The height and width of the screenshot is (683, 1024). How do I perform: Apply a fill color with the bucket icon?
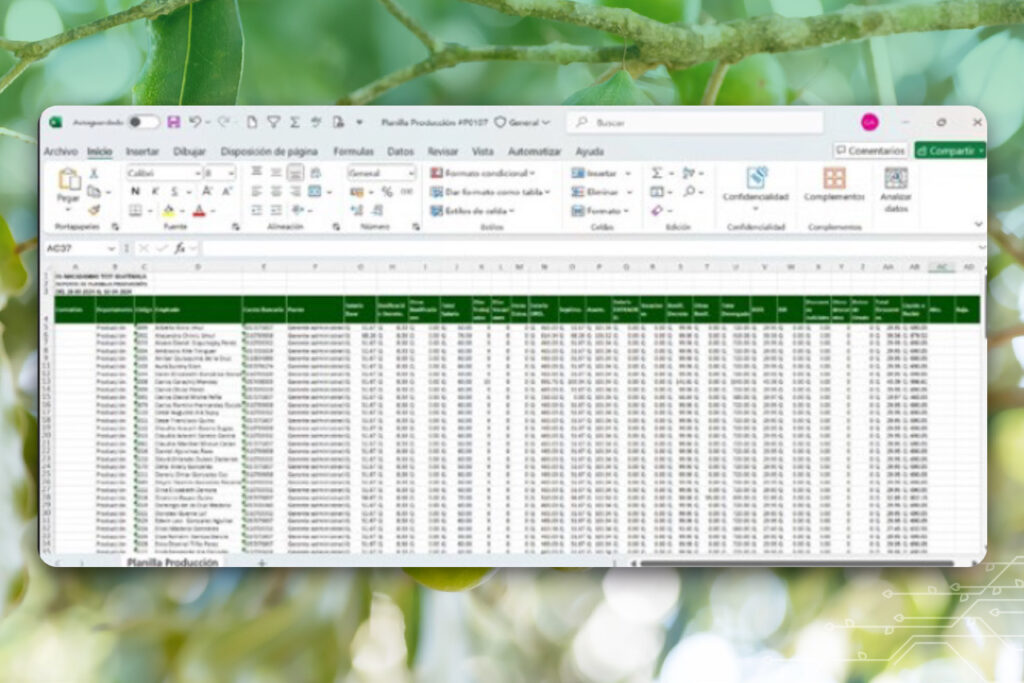(x=169, y=209)
